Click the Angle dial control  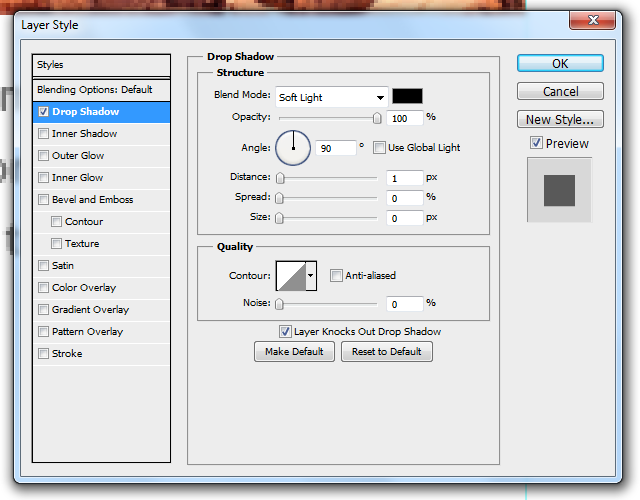pyautogui.click(x=293, y=148)
